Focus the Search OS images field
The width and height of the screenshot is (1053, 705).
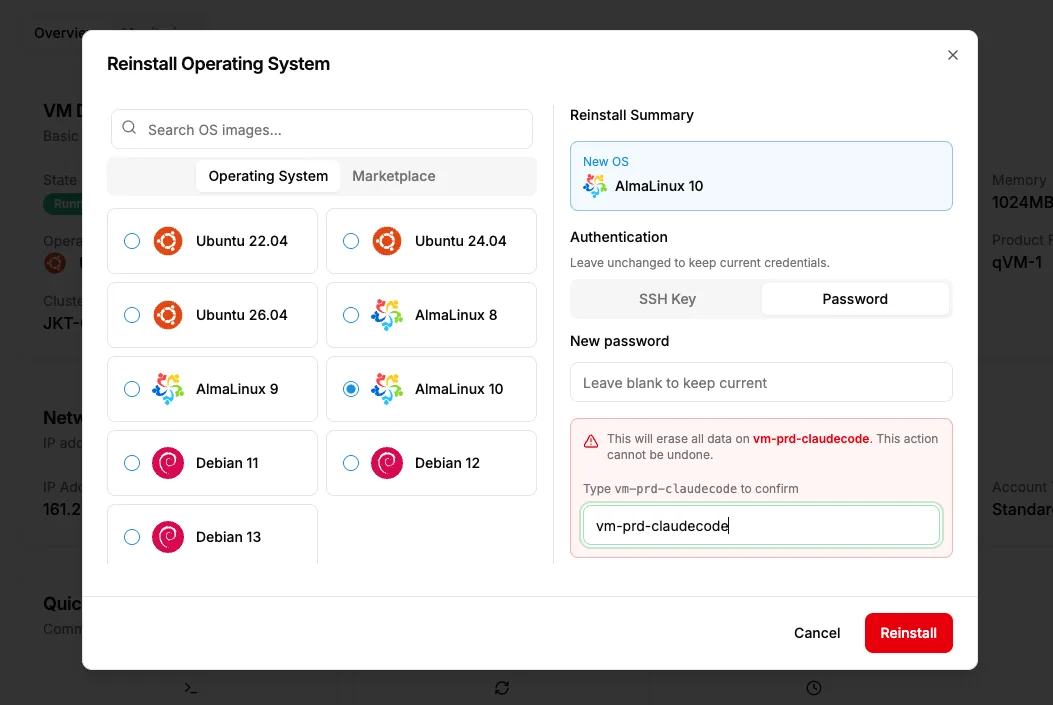(x=322, y=129)
